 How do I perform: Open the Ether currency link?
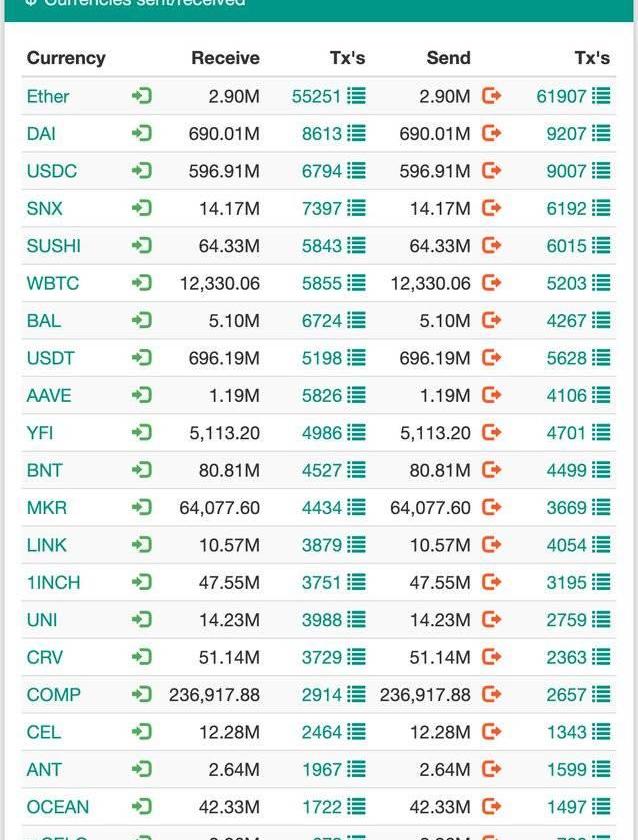(48, 96)
